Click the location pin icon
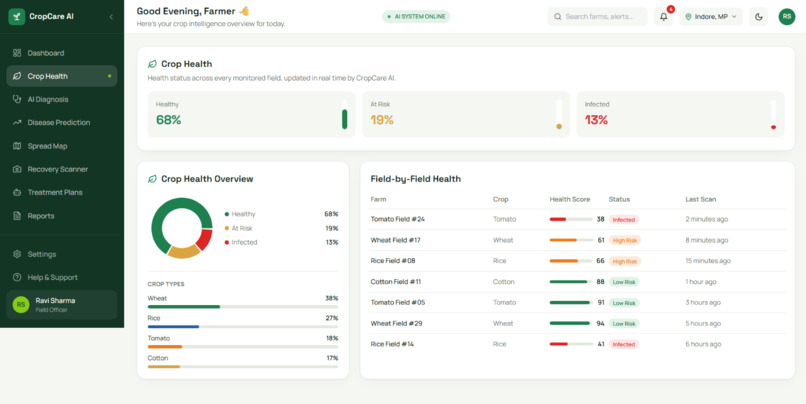This screenshot has height=404, width=806. [x=688, y=16]
